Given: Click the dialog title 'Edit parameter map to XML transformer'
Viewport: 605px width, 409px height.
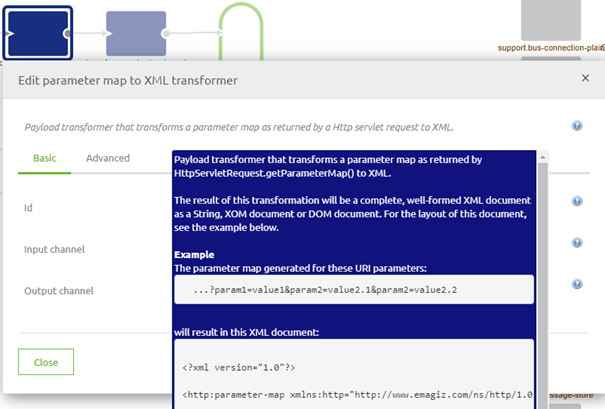Looking at the screenshot, I should click(128, 80).
